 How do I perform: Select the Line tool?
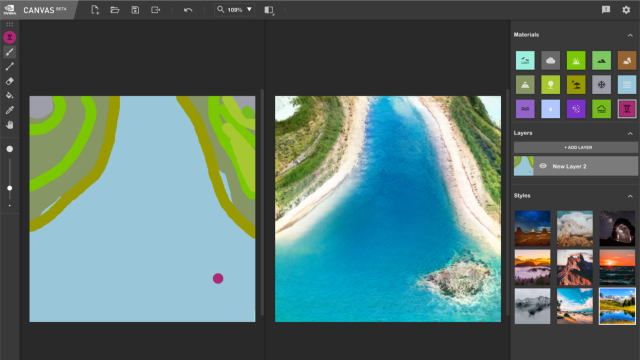pyautogui.click(x=10, y=67)
